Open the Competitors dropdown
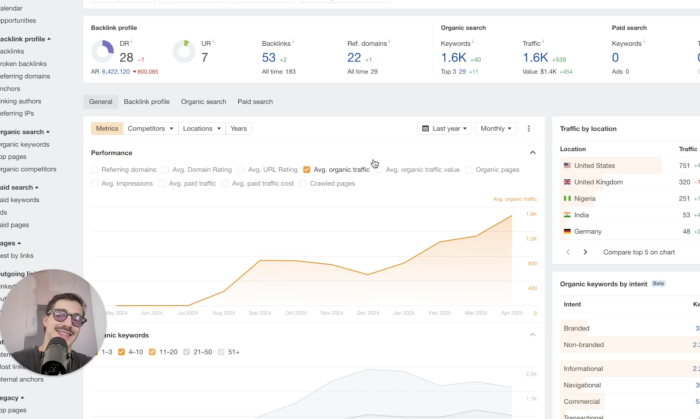The height and width of the screenshot is (419, 700). (152, 129)
